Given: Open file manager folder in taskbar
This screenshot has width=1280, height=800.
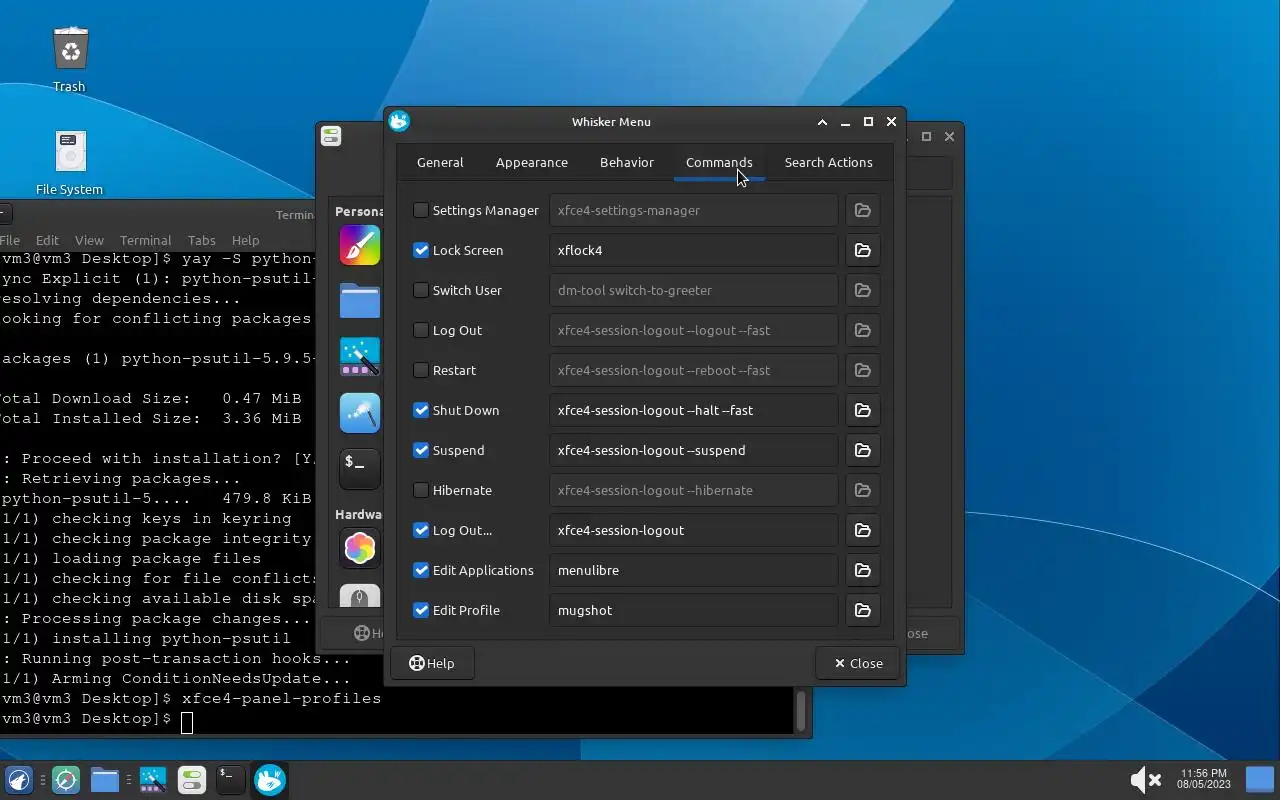Looking at the screenshot, I should pos(105,780).
